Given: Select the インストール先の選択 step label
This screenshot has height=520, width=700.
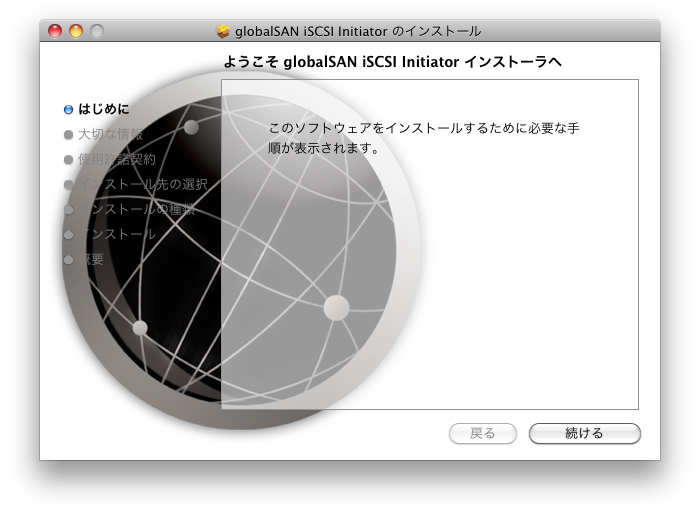Looking at the screenshot, I should click(142, 184).
